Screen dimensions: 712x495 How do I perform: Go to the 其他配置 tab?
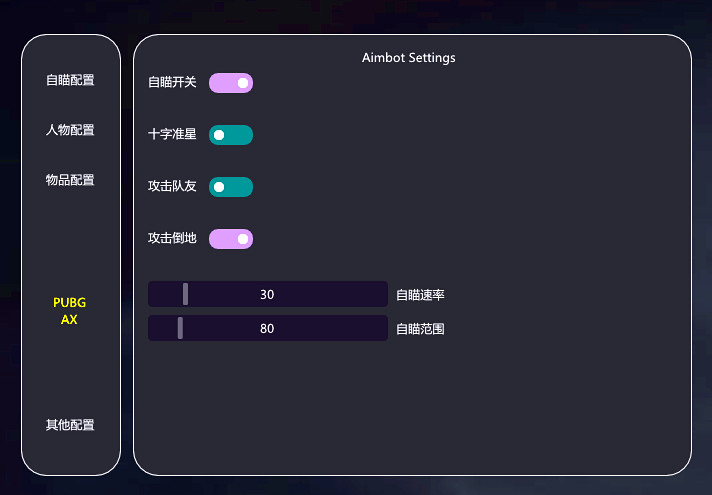pos(70,425)
